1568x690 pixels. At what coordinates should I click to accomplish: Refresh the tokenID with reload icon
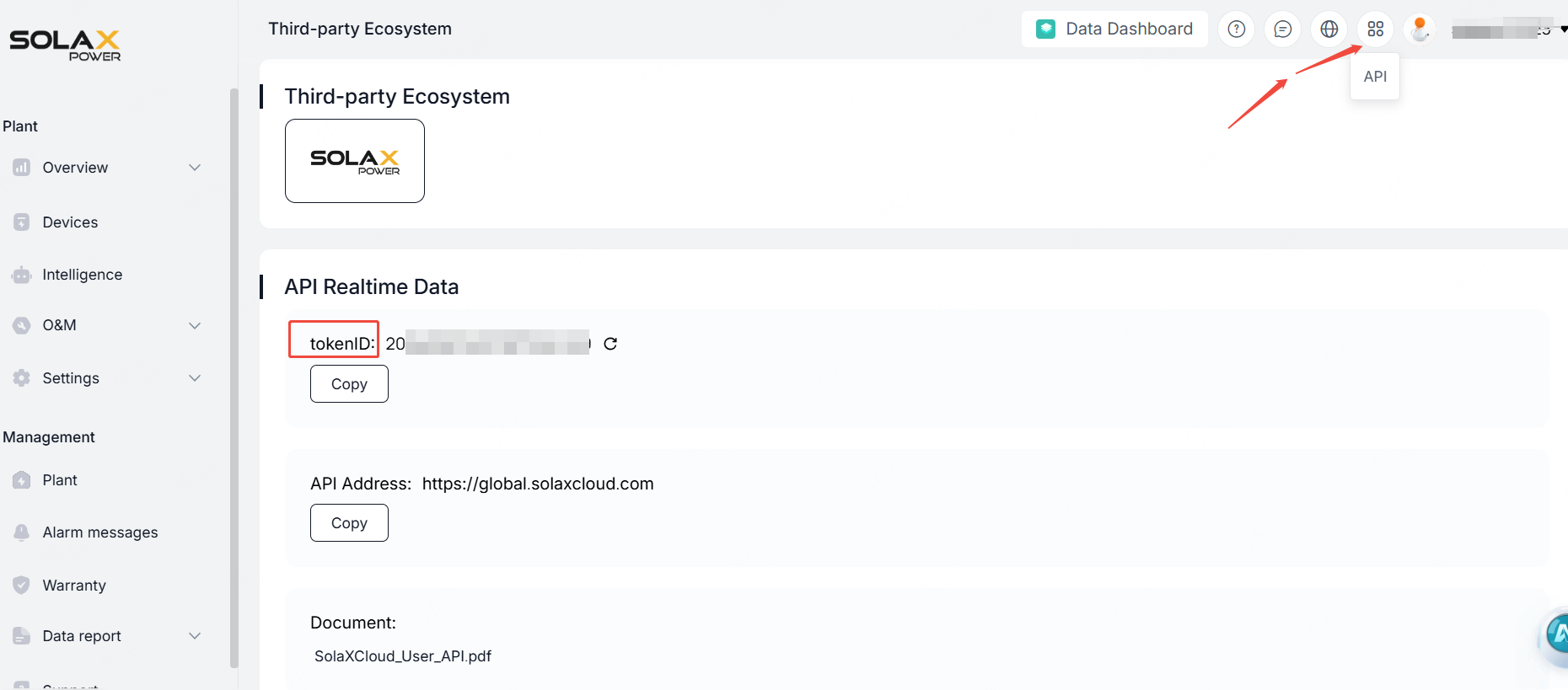click(x=610, y=344)
